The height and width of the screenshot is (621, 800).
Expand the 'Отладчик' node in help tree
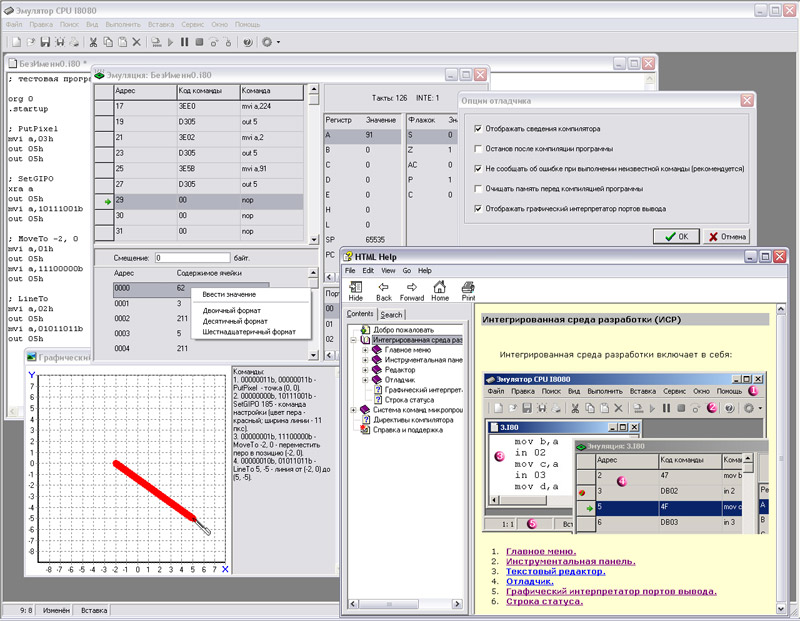[x=365, y=380]
